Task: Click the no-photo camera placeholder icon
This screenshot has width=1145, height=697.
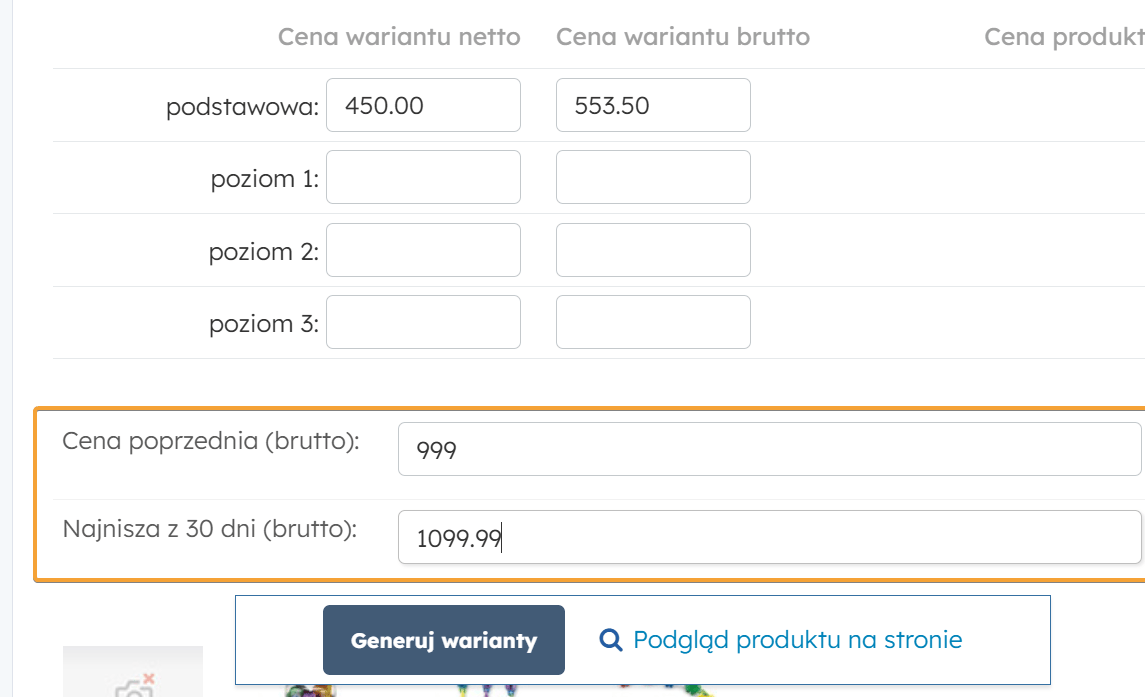Action: [133, 685]
